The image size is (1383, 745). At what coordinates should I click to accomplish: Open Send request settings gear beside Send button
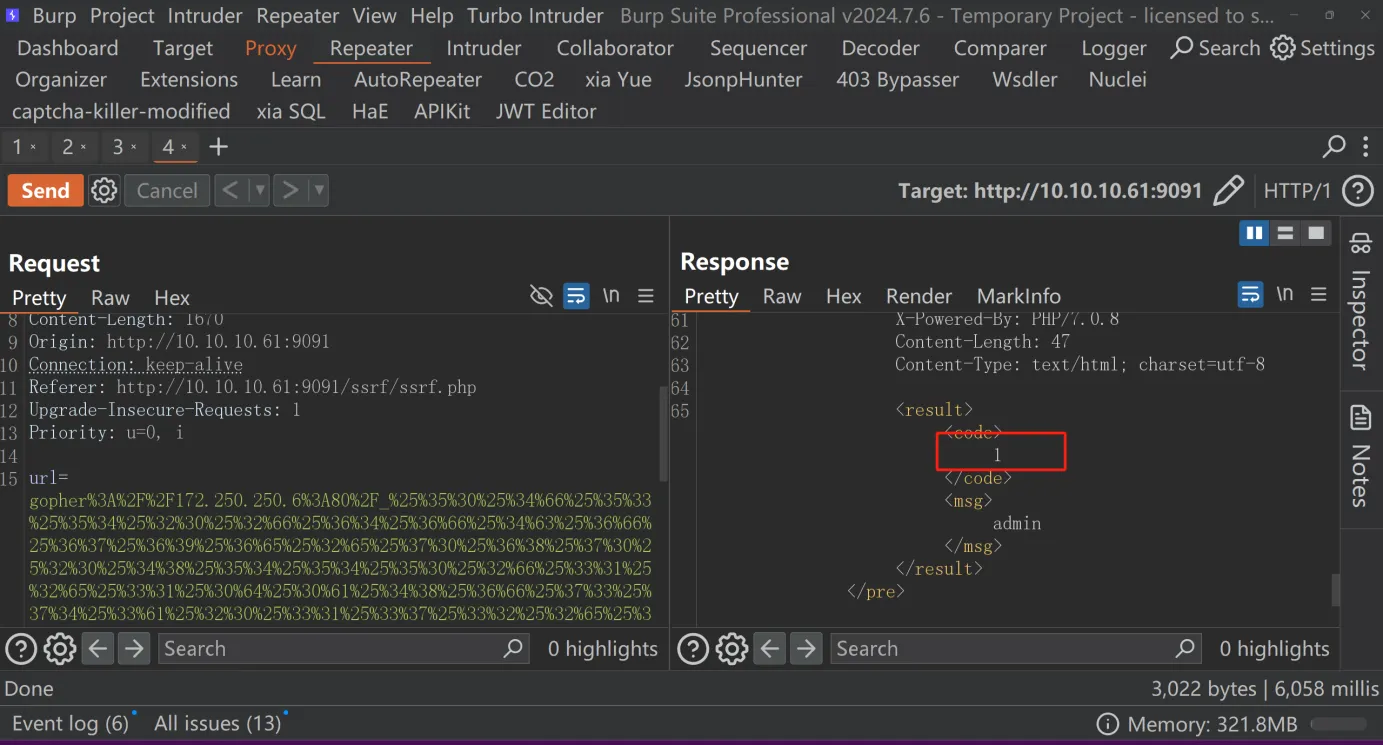click(104, 190)
